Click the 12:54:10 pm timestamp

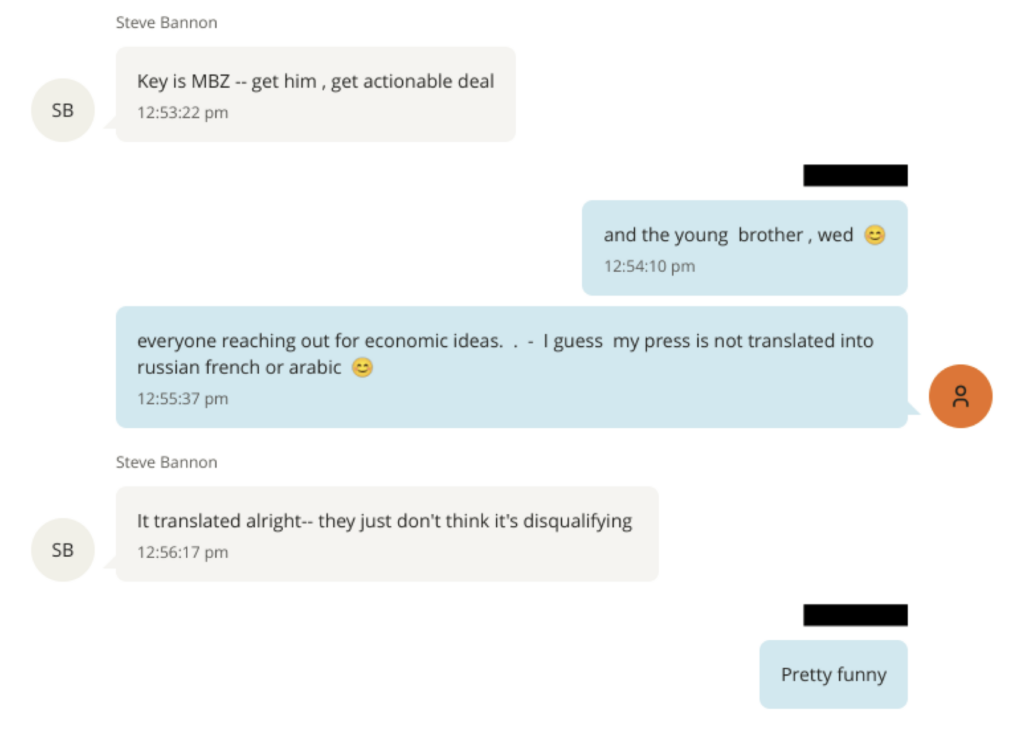coord(649,266)
